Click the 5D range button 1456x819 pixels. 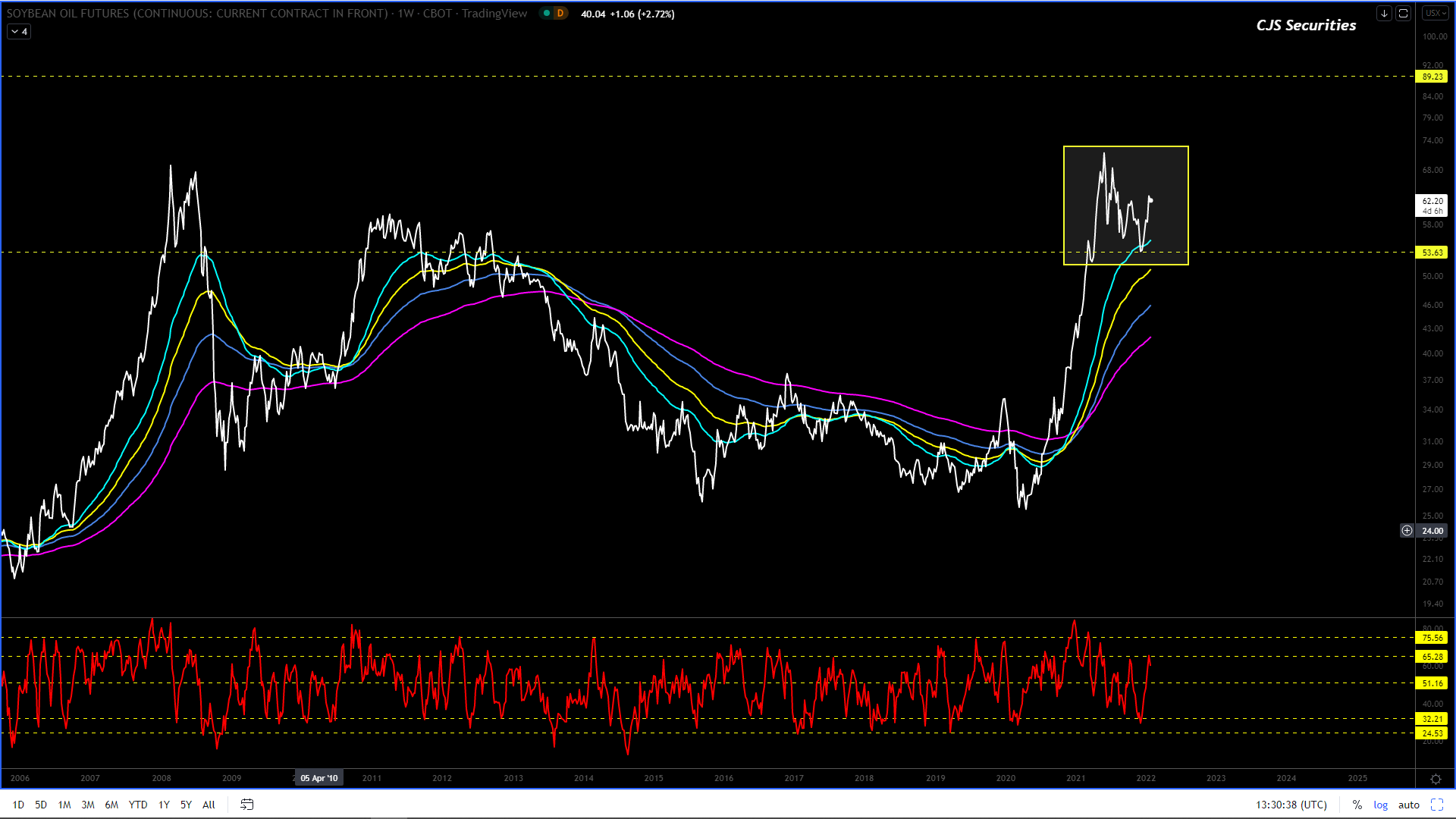pos(41,805)
